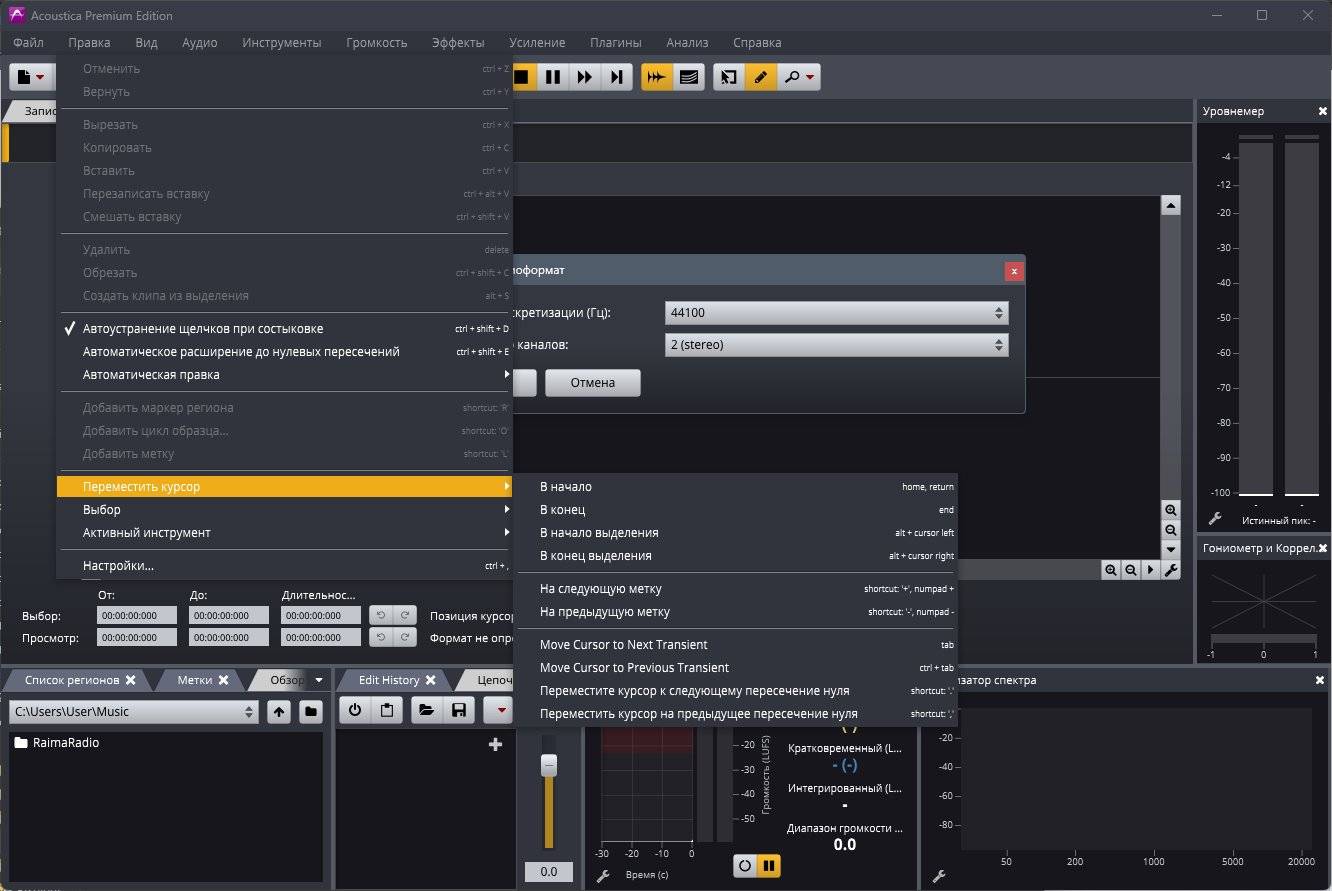
Task: Toggle Edit History power bypass button
Action: click(x=355, y=710)
